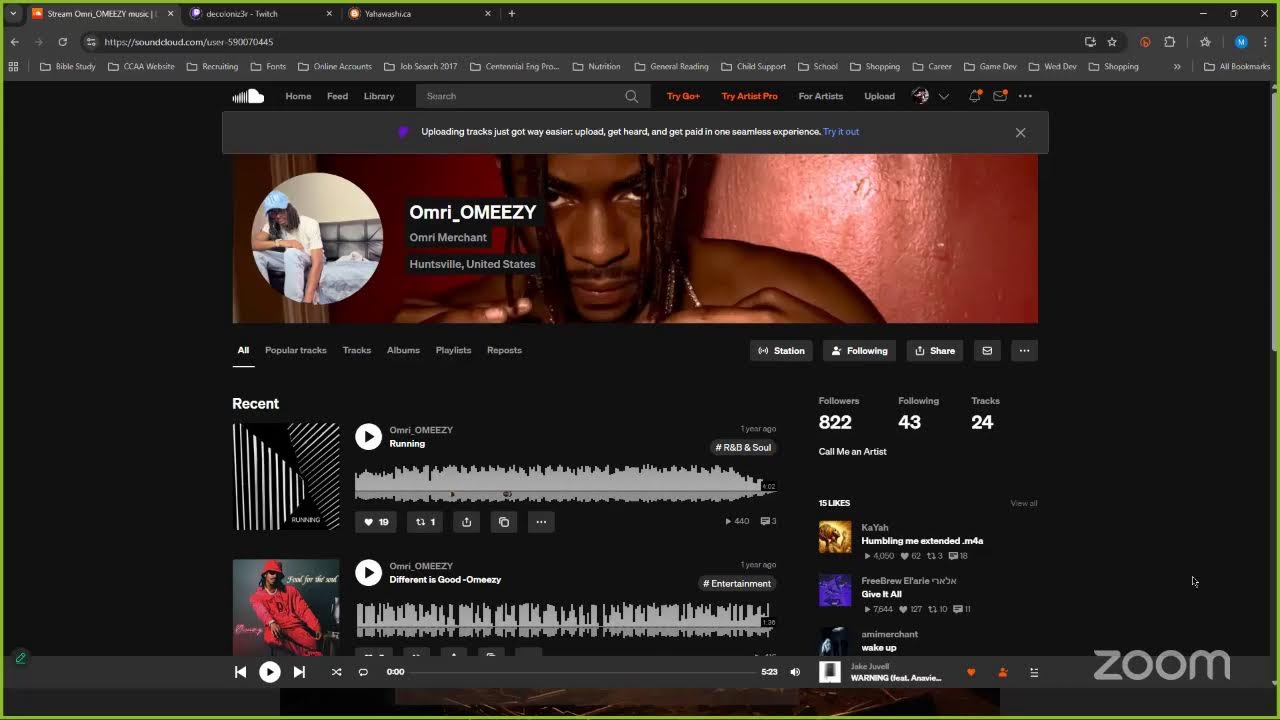Image resolution: width=1280 pixels, height=720 pixels.
Task: Click Try Go+ link
Action: click(x=684, y=96)
